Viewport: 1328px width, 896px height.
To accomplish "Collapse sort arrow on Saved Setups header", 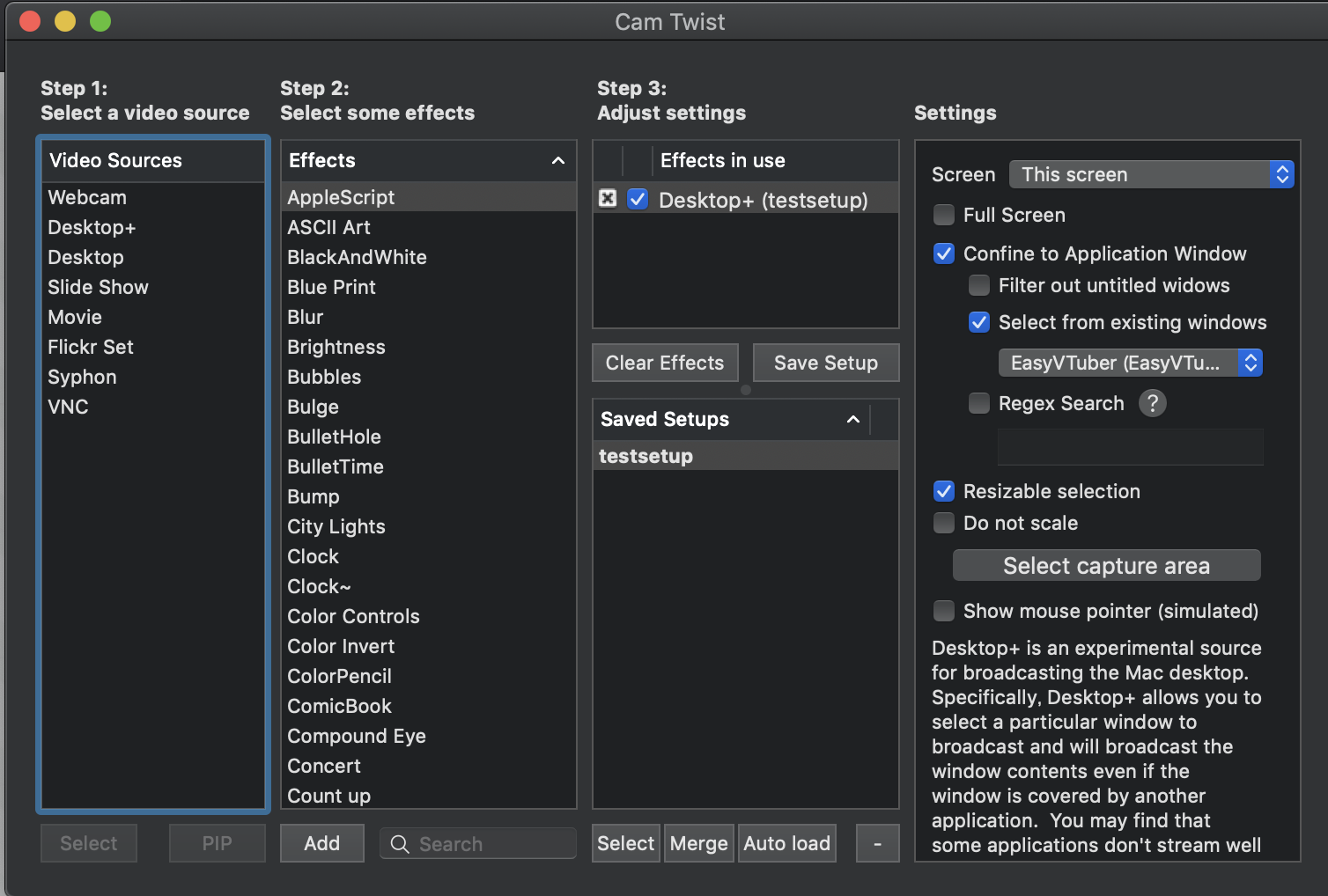I will click(x=852, y=419).
